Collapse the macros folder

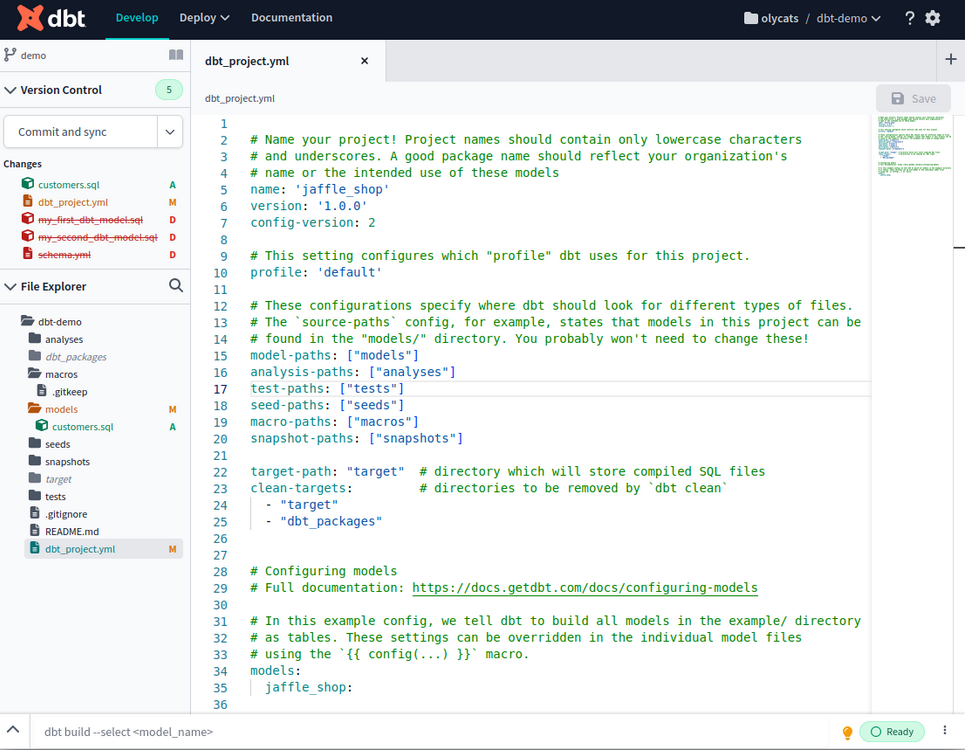click(x=34, y=373)
